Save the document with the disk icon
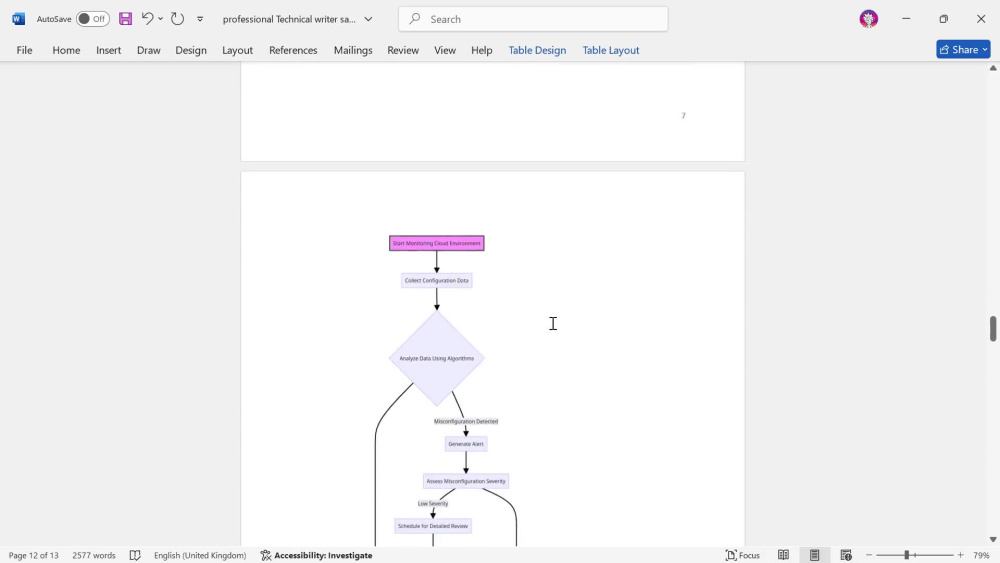 pyautogui.click(x=126, y=19)
